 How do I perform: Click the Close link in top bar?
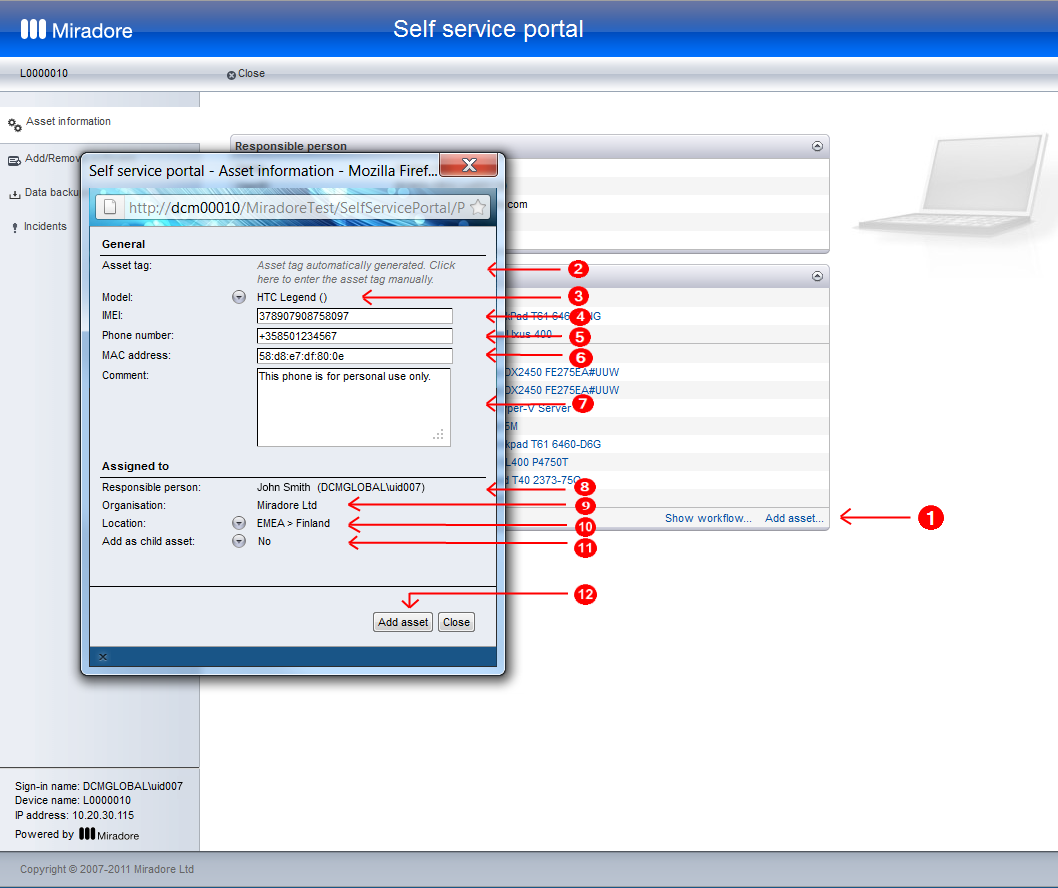[251, 74]
